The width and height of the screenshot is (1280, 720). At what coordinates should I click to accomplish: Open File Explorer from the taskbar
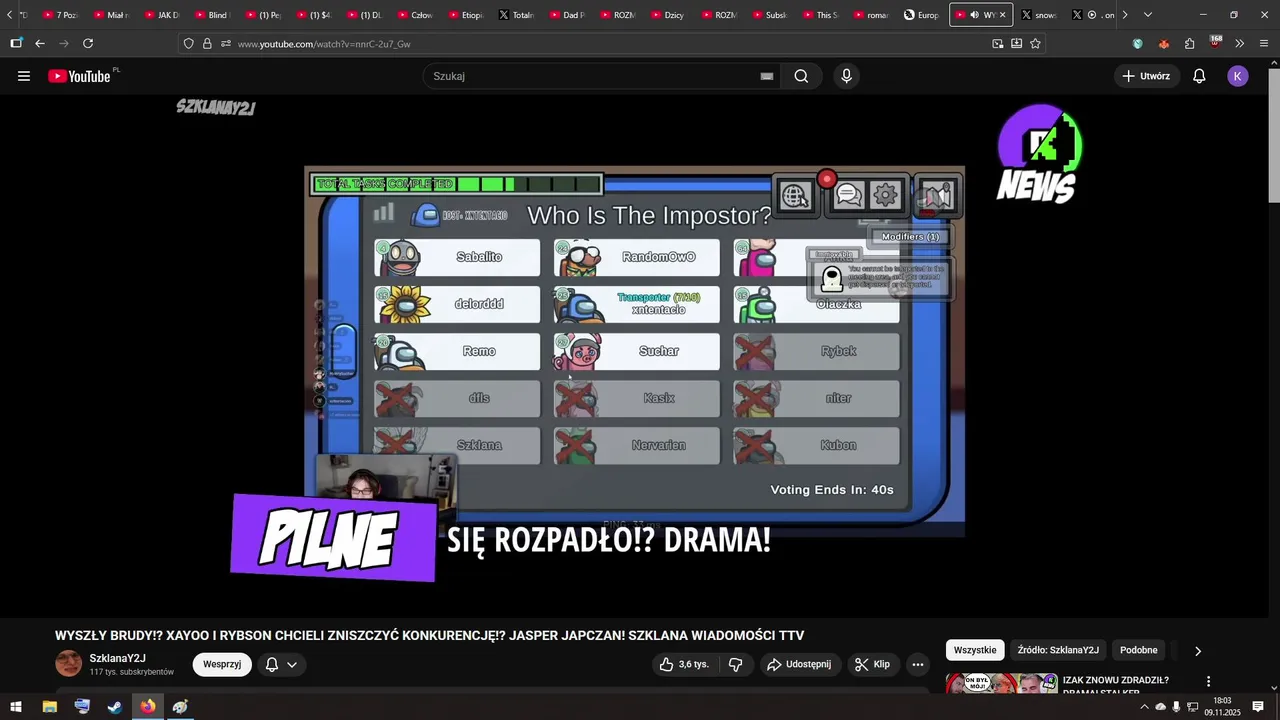pyautogui.click(x=50, y=707)
